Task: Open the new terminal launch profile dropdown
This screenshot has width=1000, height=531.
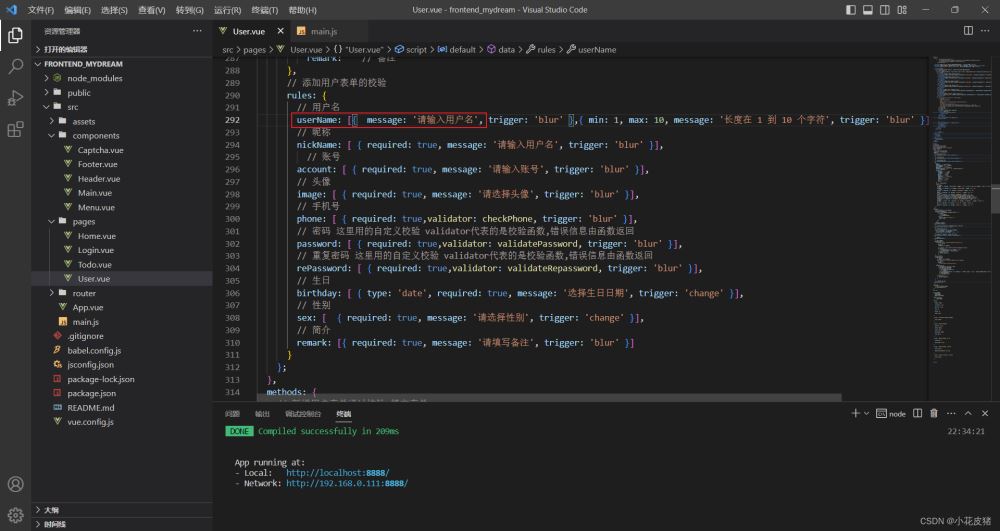Action: click(x=867, y=413)
